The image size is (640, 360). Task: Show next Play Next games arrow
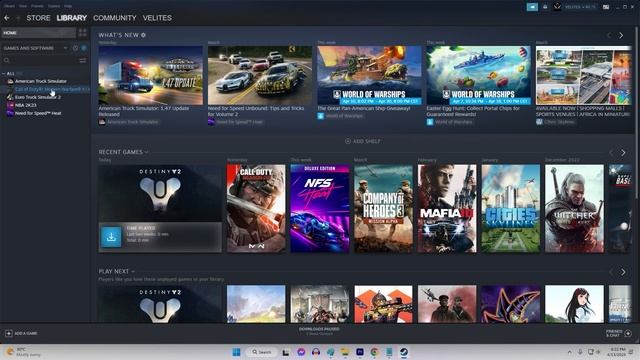(x=623, y=272)
